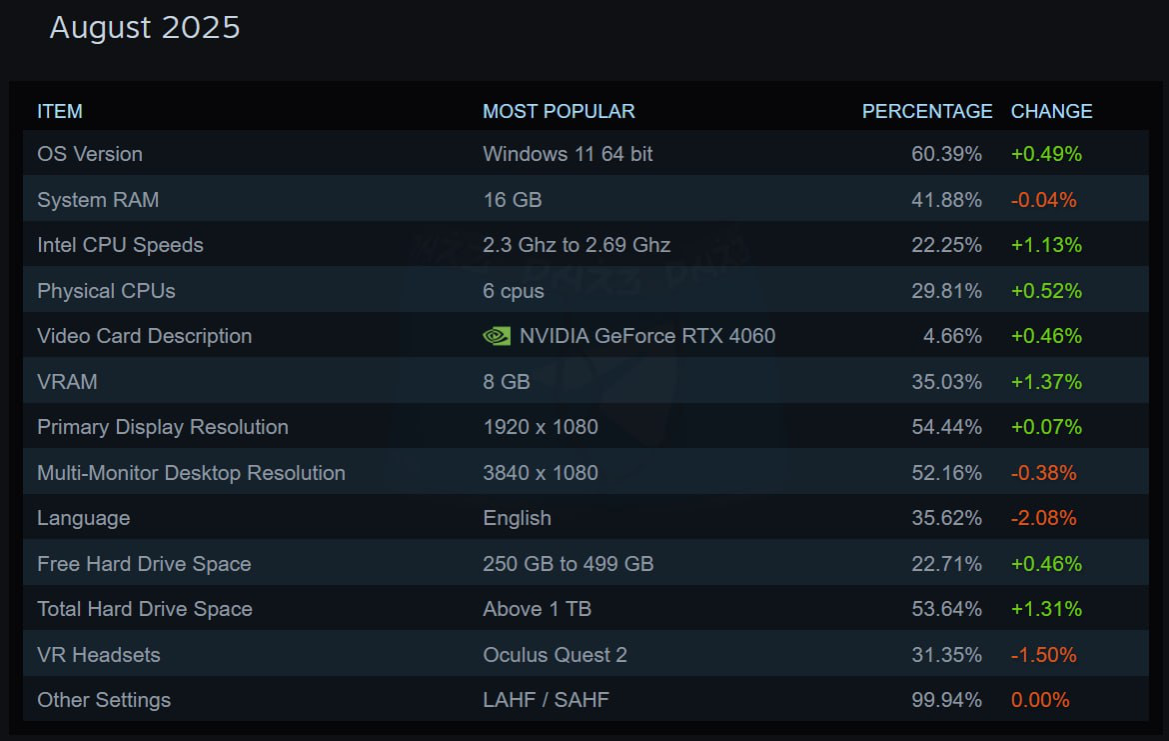
Task: Open Video Card Description row
Action: [x=585, y=335]
